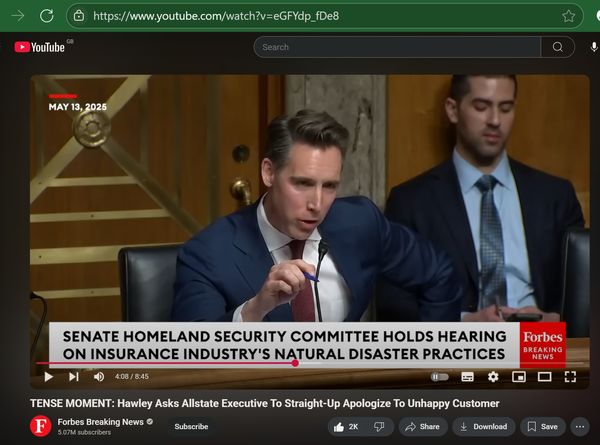Screen dimensions: 600x445
Task: Open the miniplayer
Action: (x=518, y=377)
